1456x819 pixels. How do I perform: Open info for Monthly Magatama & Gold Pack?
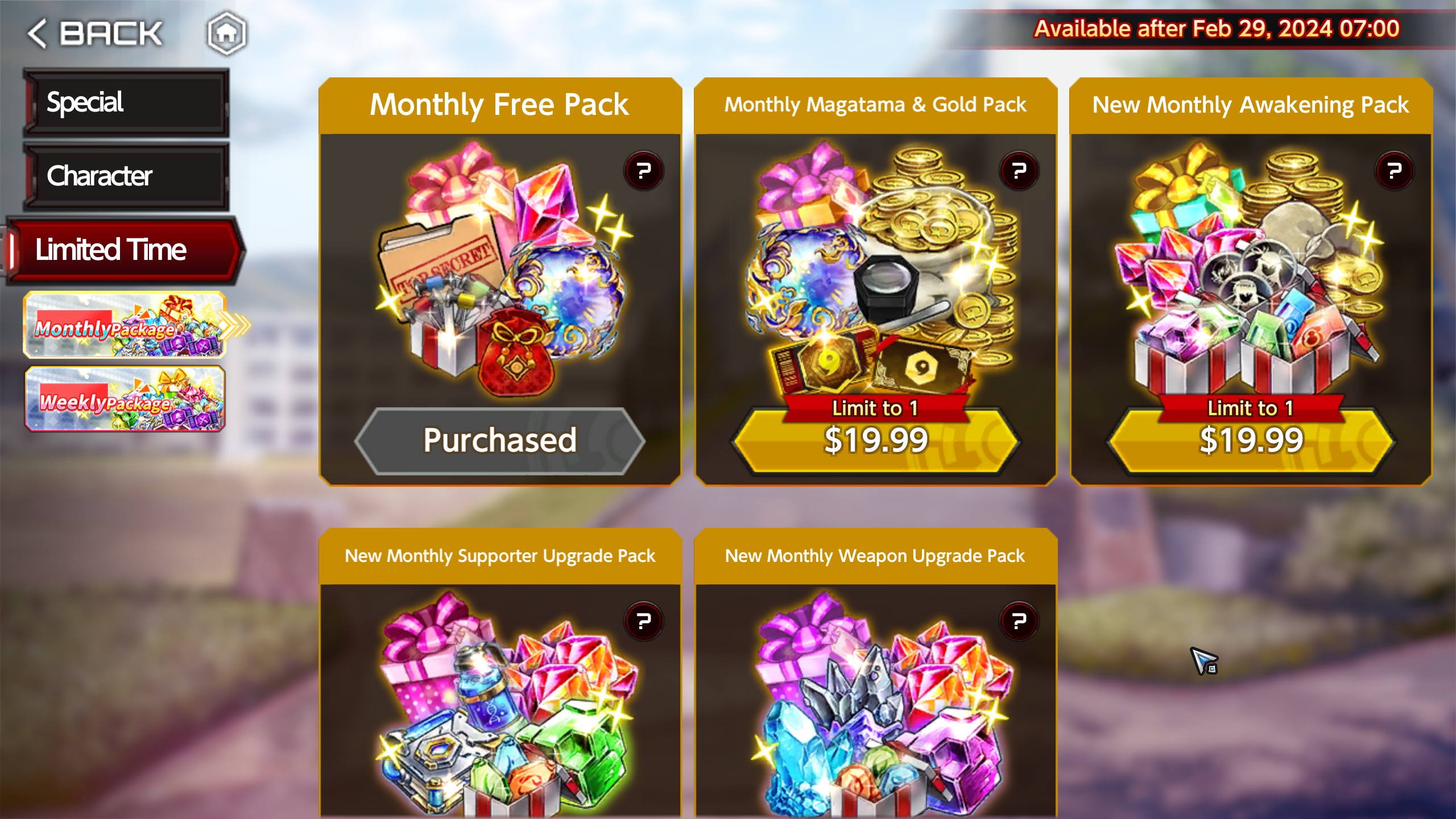(1019, 171)
